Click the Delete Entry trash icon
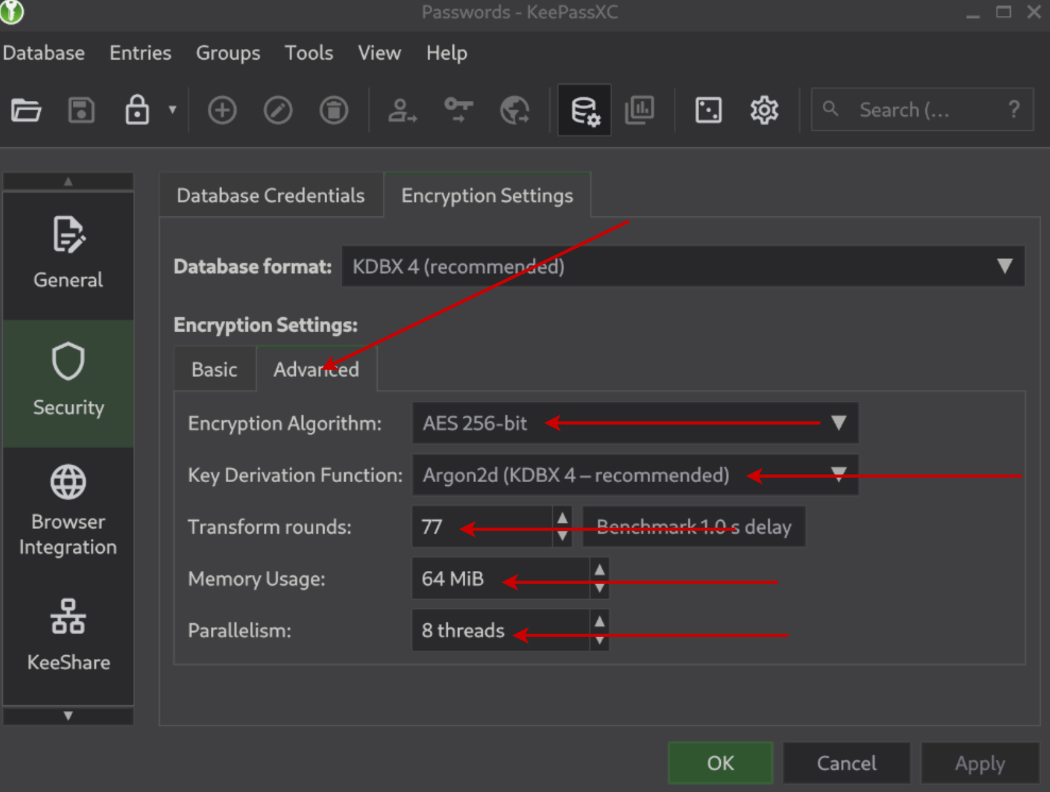The height and width of the screenshot is (792, 1050). [334, 110]
